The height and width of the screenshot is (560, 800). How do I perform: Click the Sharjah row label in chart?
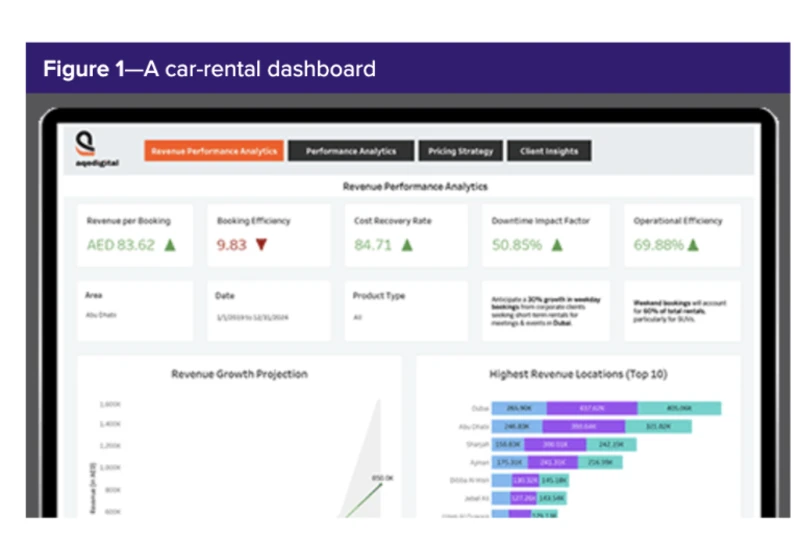pos(478,445)
